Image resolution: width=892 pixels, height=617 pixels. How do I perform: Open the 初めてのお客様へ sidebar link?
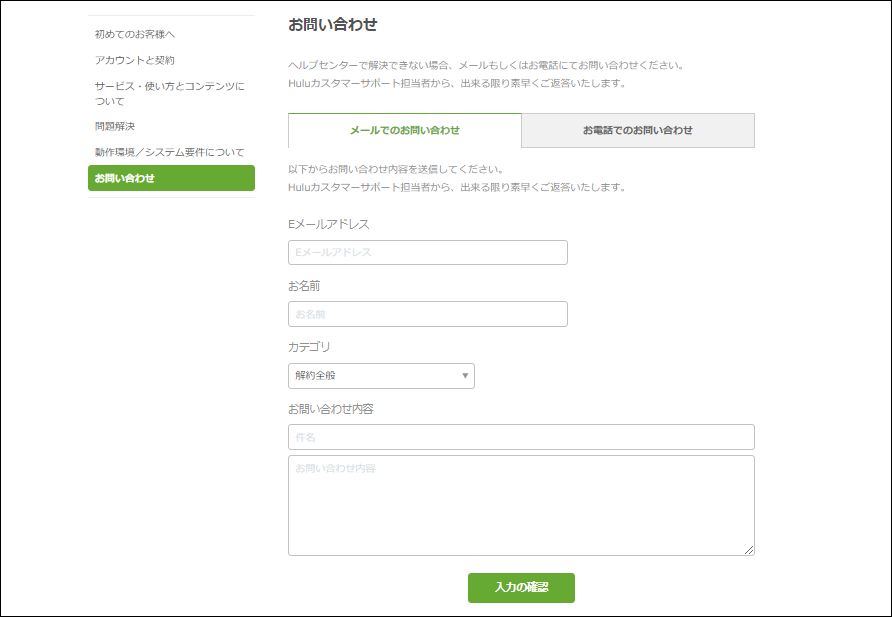(135, 34)
